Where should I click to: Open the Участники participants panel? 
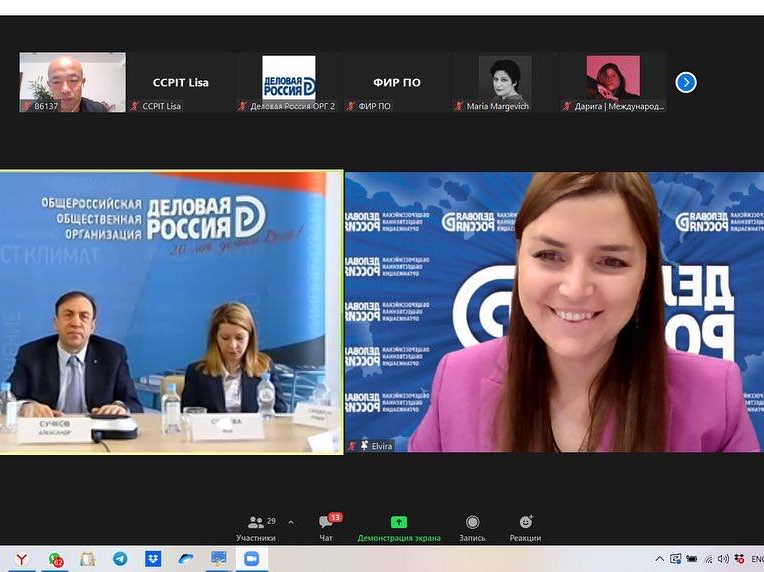256,529
